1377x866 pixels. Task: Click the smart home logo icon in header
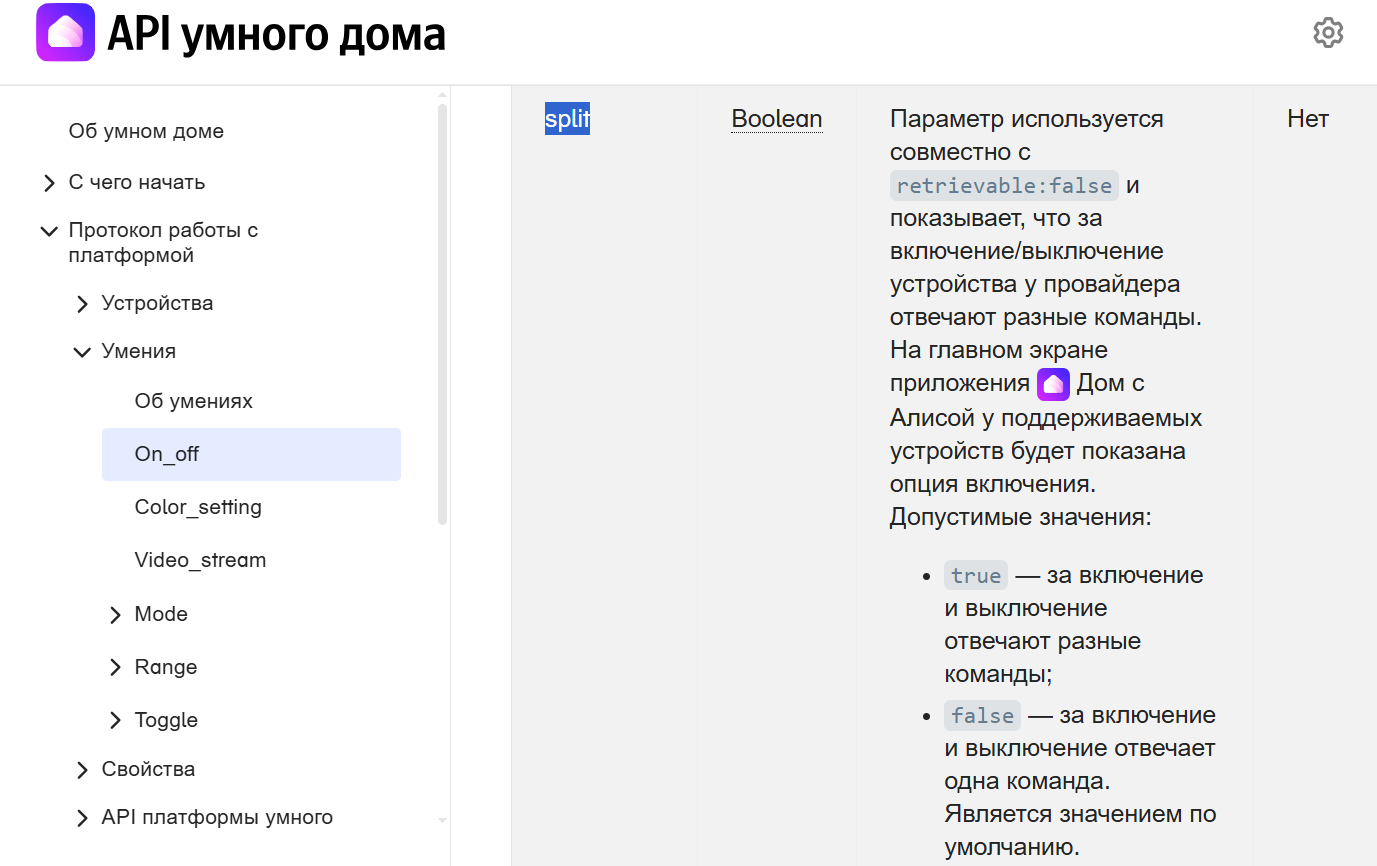pos(65,33)
